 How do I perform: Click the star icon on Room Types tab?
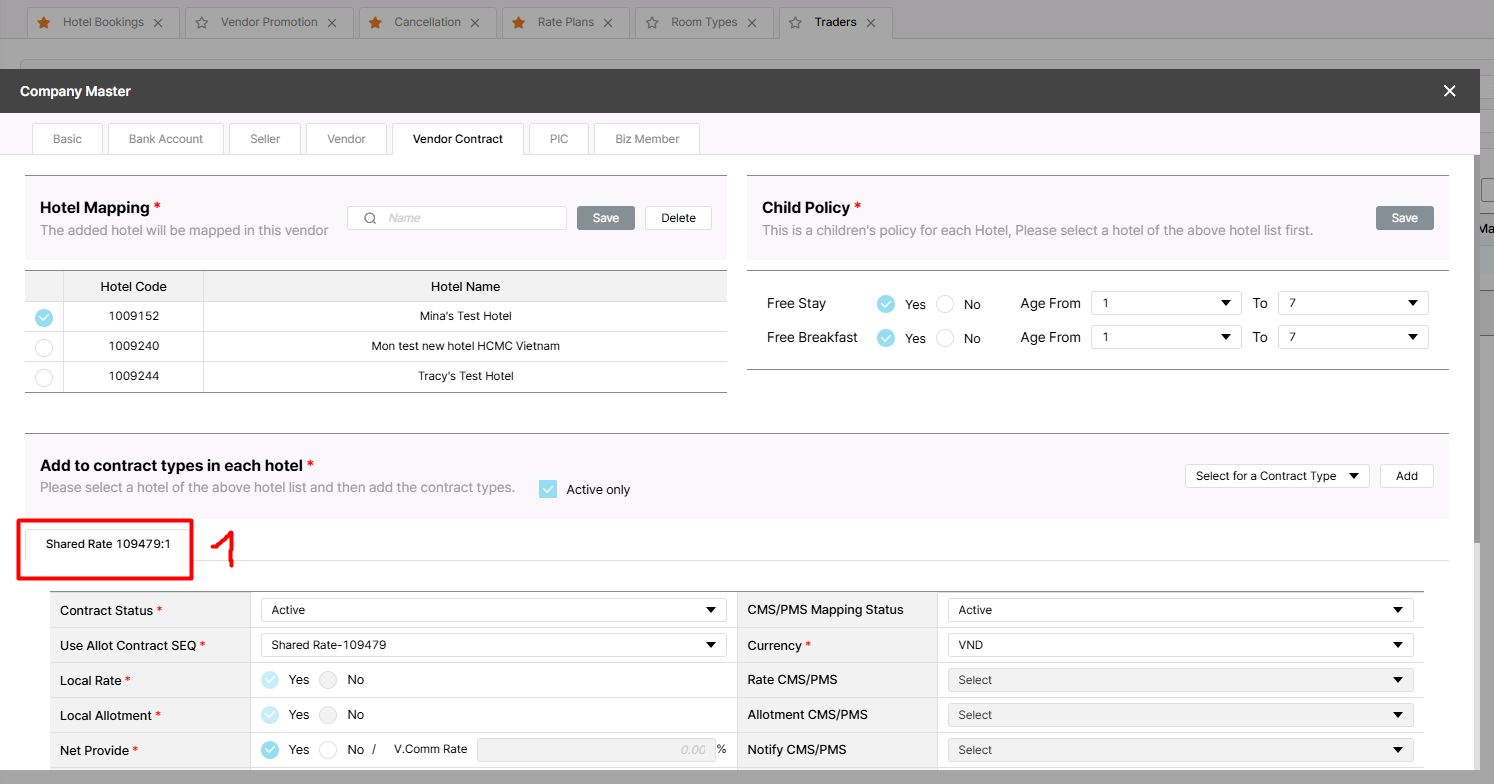point(652,22)
